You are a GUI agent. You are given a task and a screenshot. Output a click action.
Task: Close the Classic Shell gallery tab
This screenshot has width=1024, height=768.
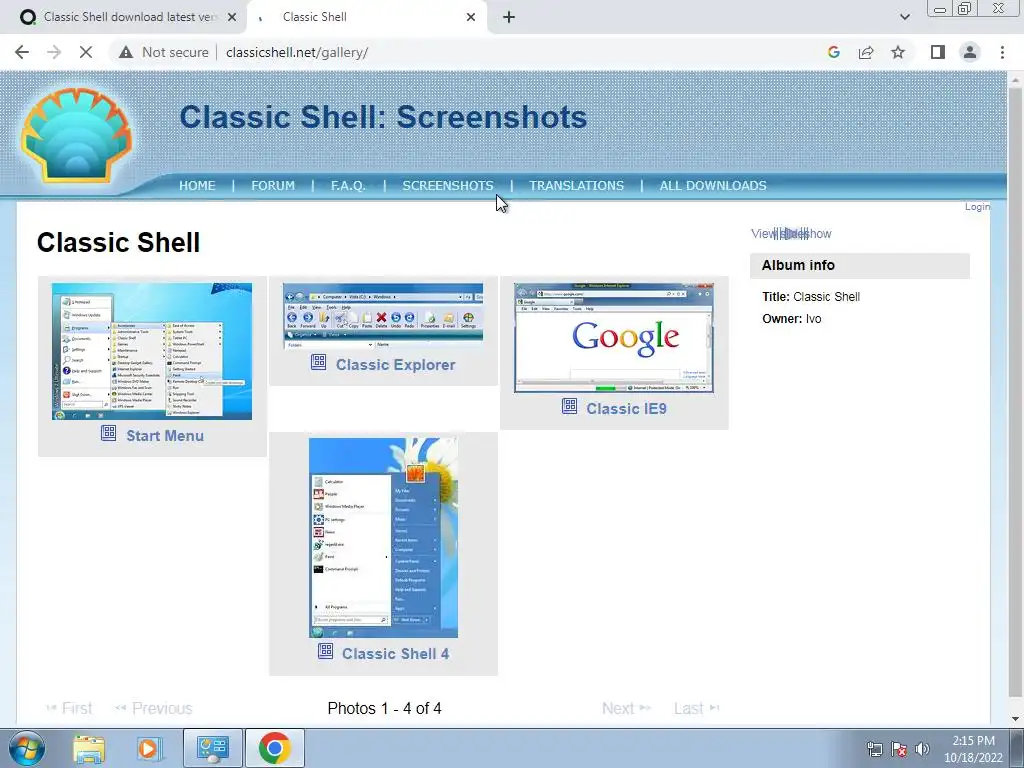coord(471,17)
